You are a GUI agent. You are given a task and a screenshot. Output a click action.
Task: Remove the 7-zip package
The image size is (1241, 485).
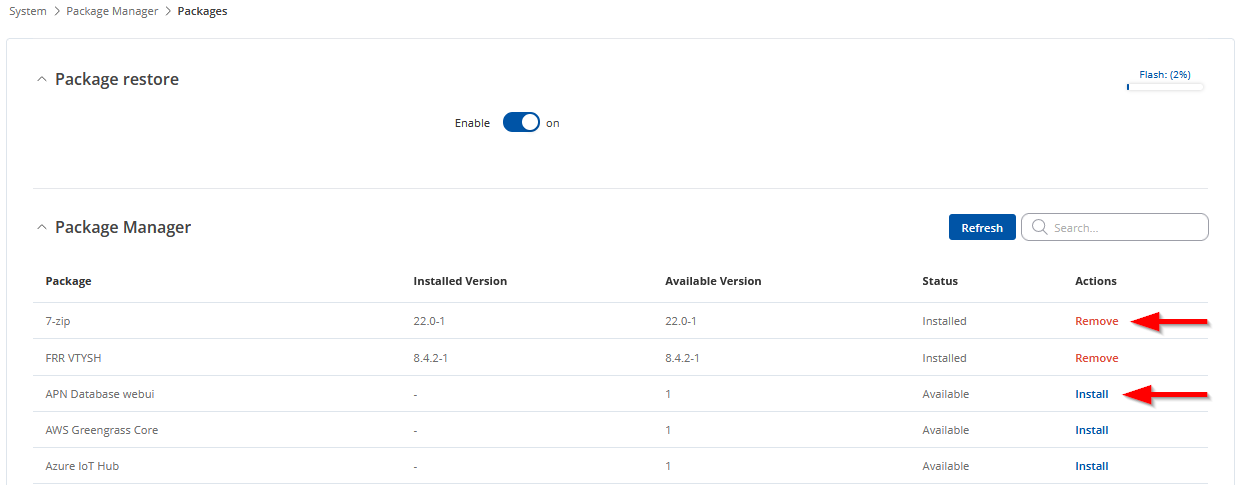(1096, 321)
